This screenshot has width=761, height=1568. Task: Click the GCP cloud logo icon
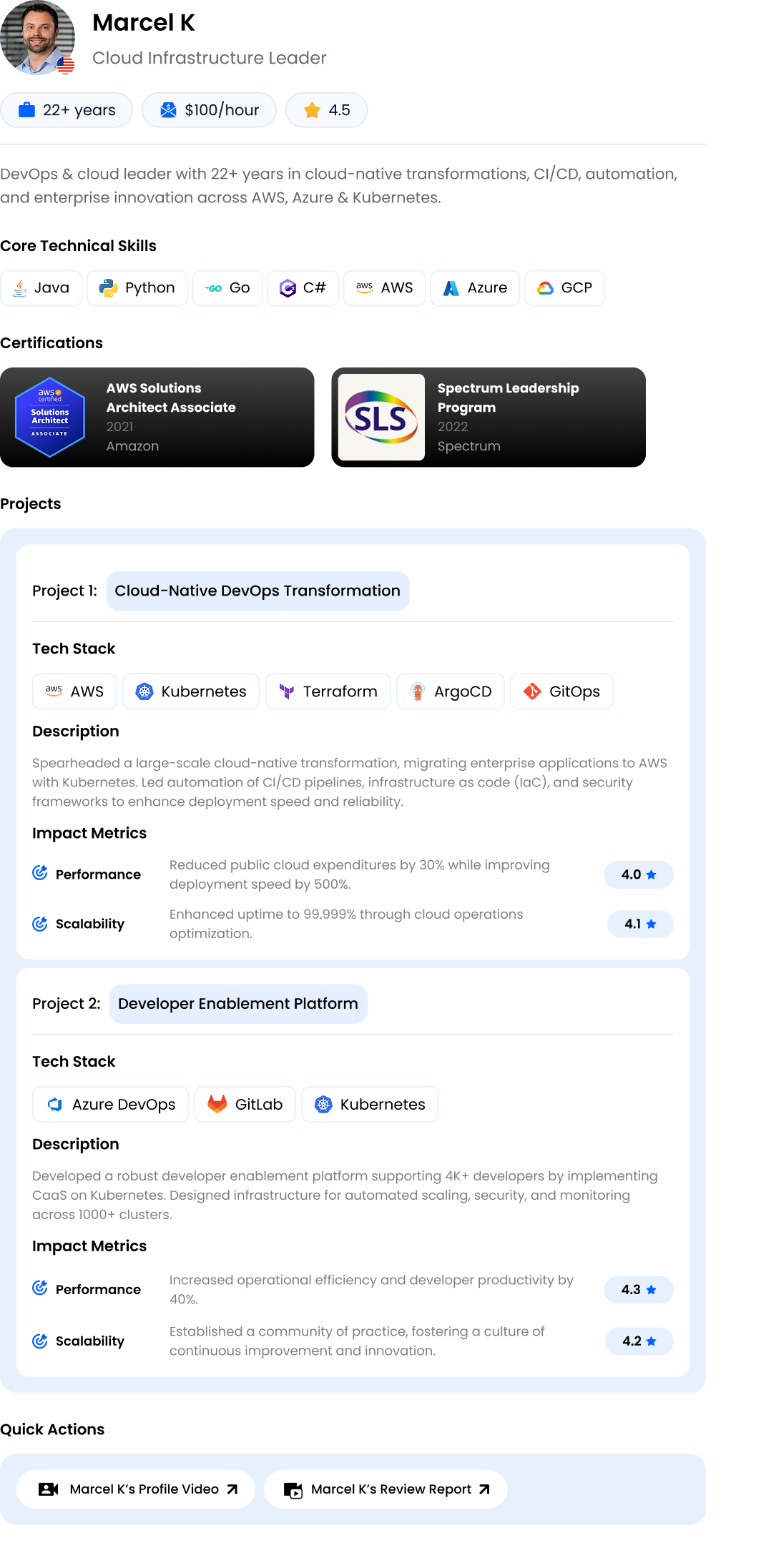[546, 288]
